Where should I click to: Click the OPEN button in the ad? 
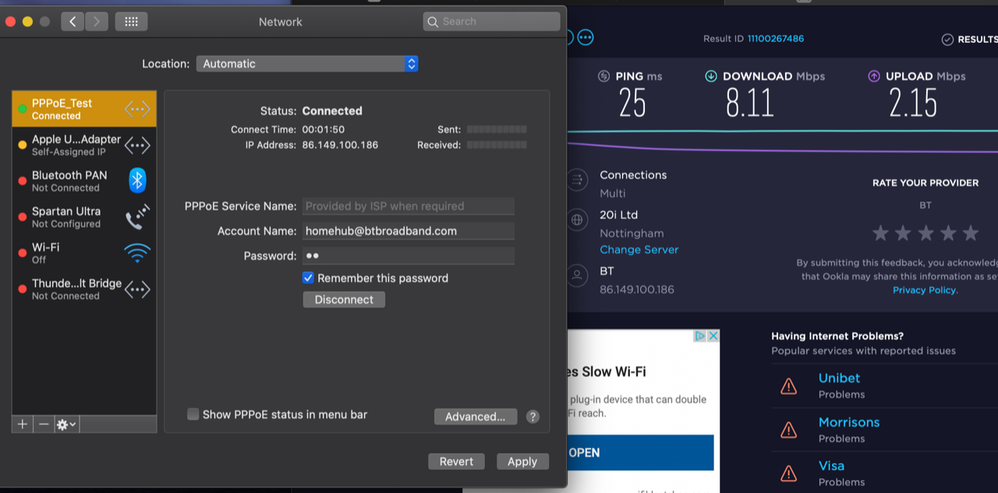point(640,453)
